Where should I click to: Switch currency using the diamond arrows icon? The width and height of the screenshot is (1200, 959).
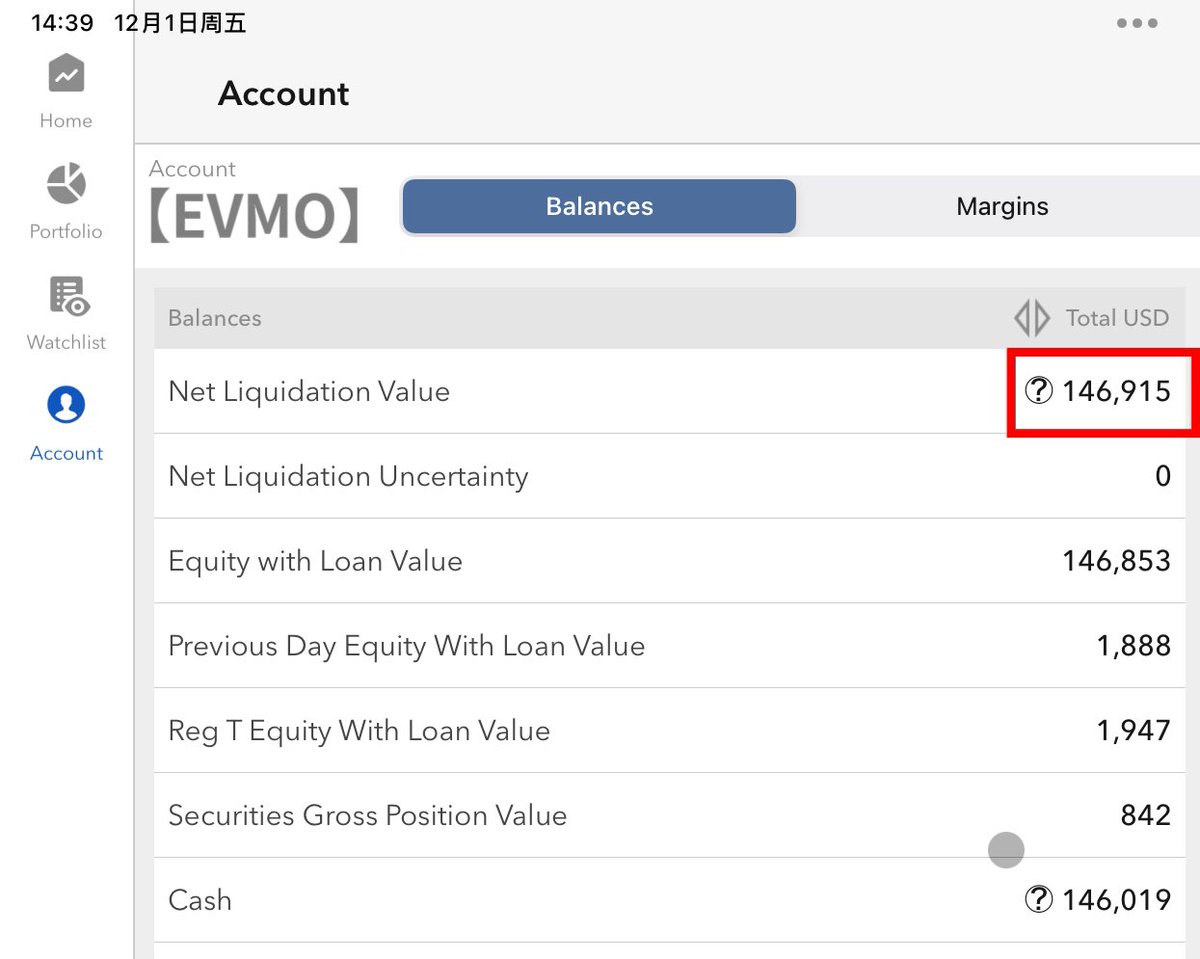point(1032,318)
